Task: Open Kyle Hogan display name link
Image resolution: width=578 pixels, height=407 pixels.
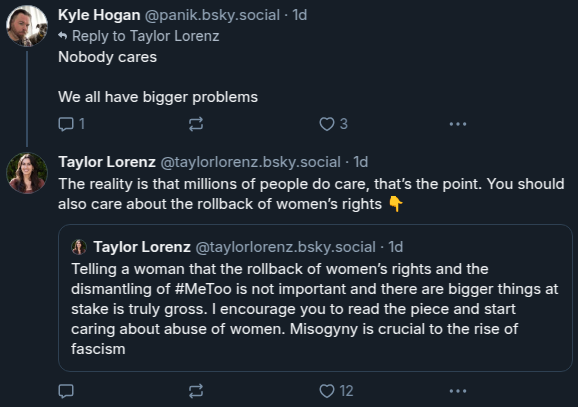Action: 99,15
